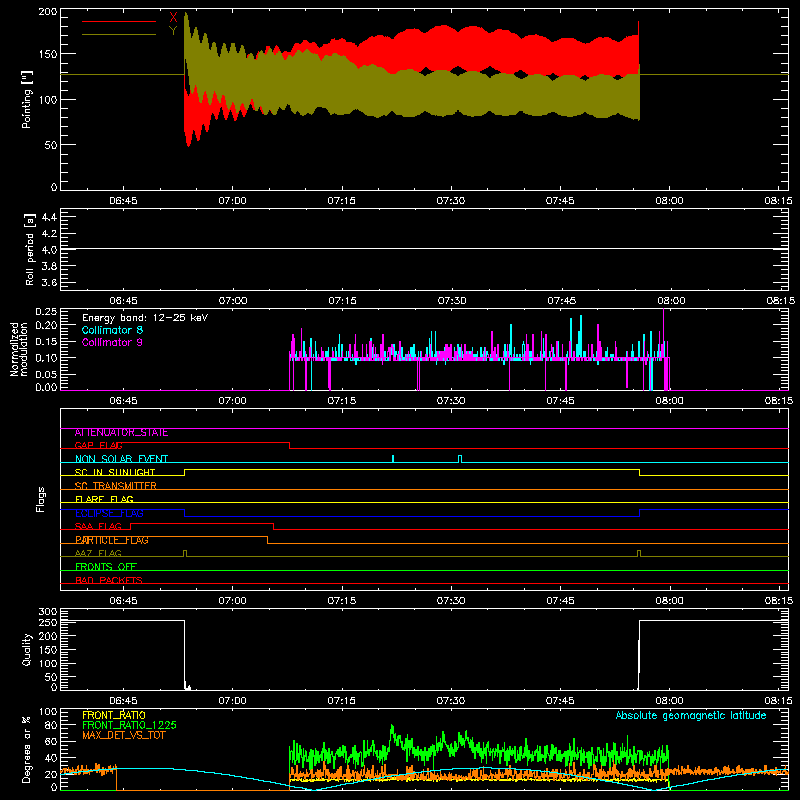Select the NON_SOLAR_EVENT flag label

[x=121, y=459]
